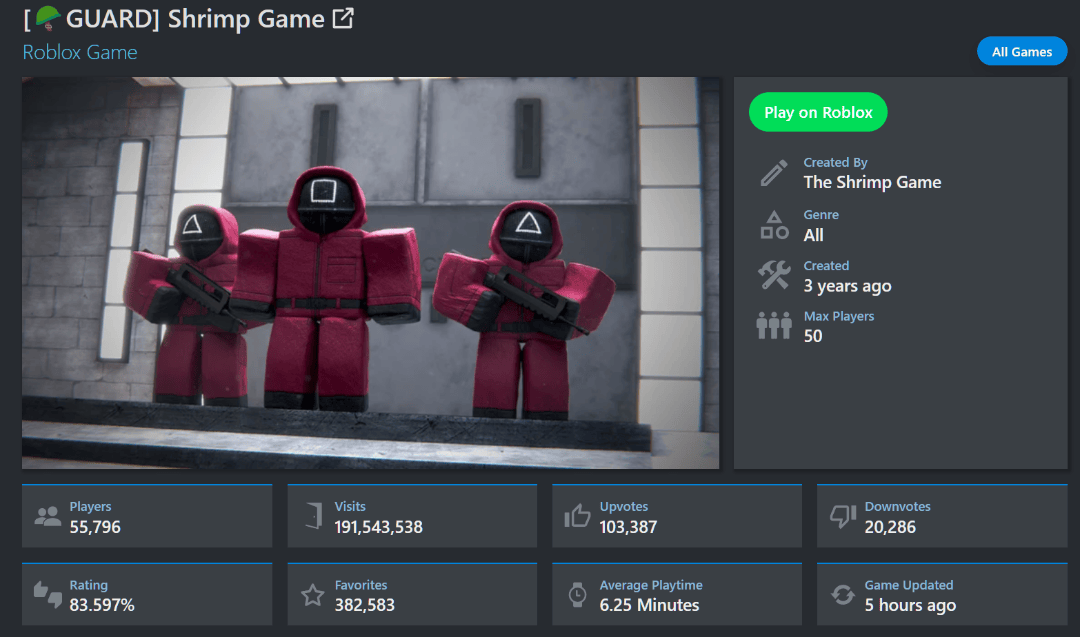The width and height of the screenshot is (1080, 637).
Task: Click the Players group icon
Action: [48, 516]
